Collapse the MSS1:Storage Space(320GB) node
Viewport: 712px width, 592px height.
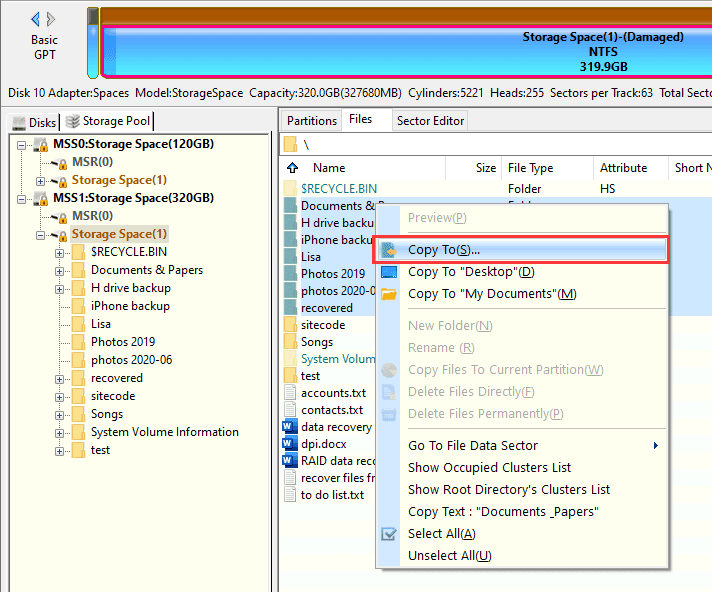click(x=22, y=198)
